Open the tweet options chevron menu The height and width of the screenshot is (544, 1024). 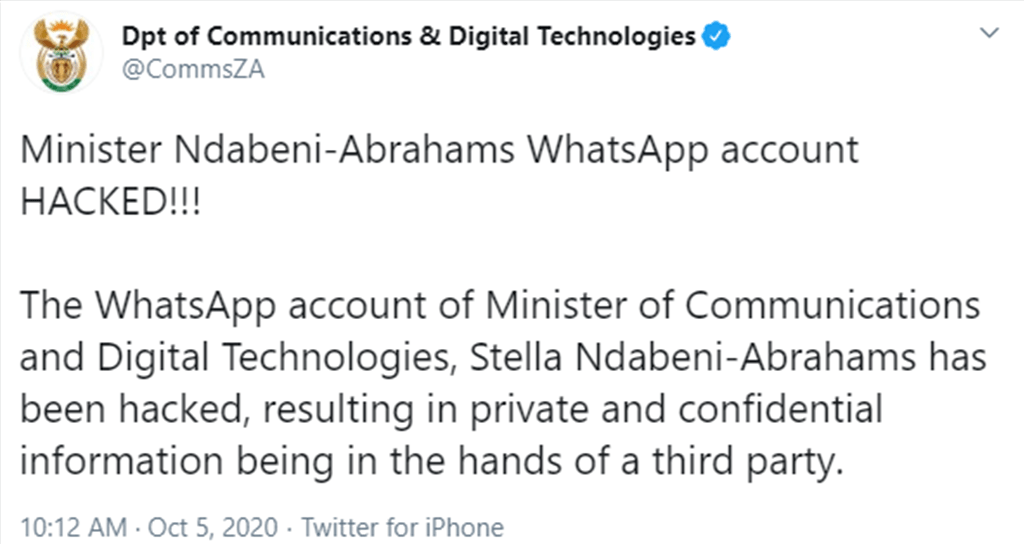coord(990,34)
